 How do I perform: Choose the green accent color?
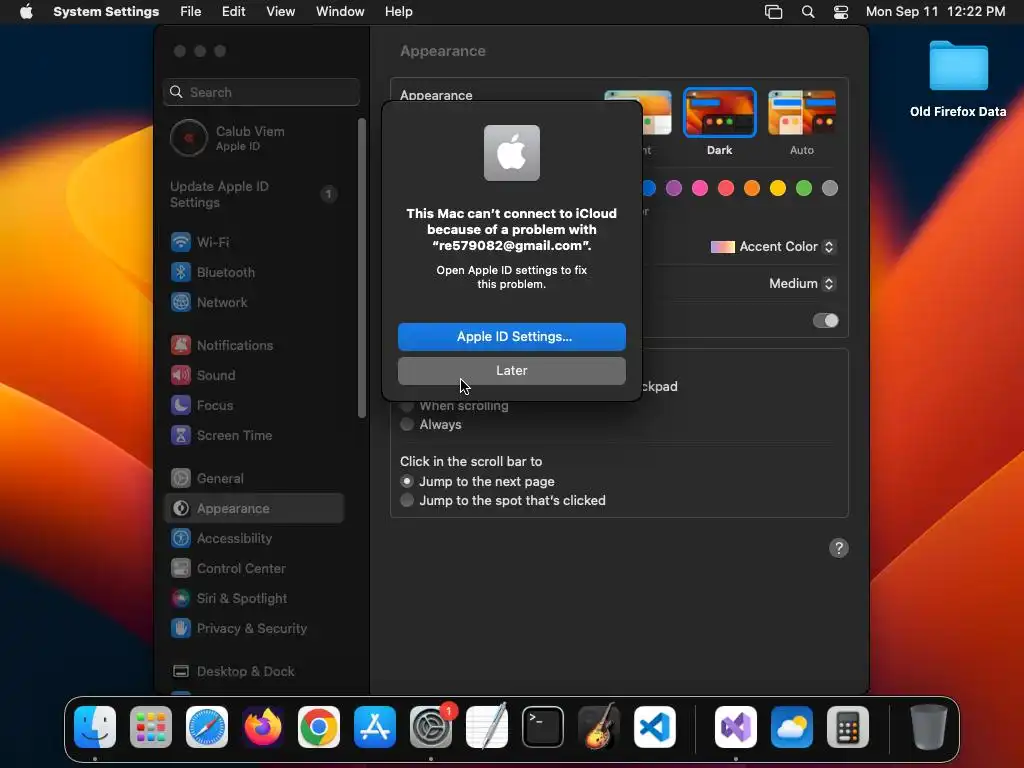[x=804, y=189]
